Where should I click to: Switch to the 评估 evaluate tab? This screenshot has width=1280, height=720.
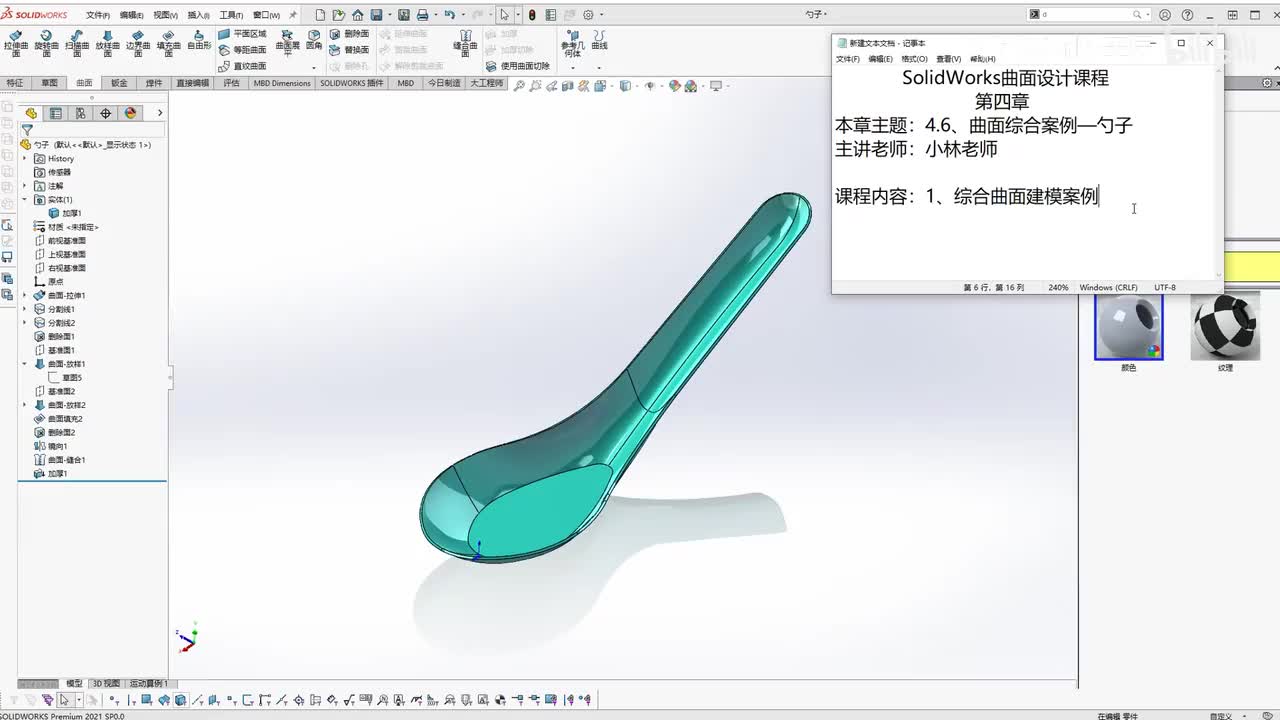tap(231, 83)
